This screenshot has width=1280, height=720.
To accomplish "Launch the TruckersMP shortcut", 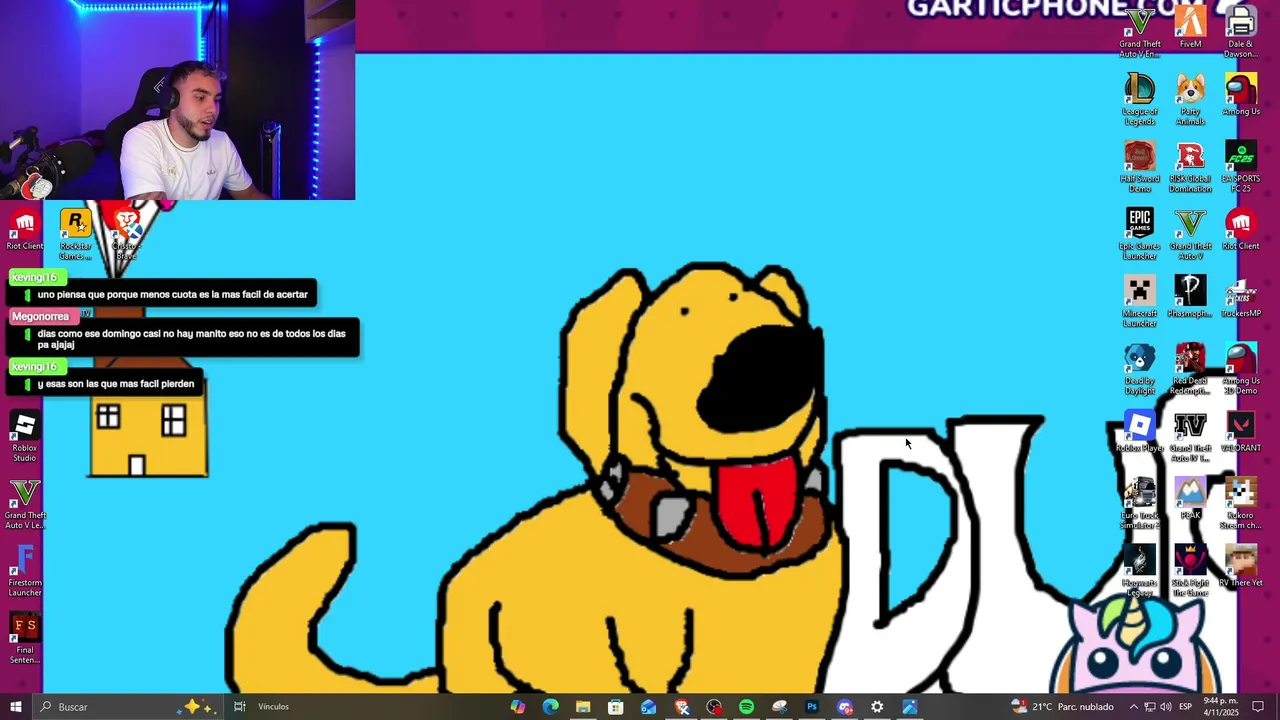I will (1240, 297).
